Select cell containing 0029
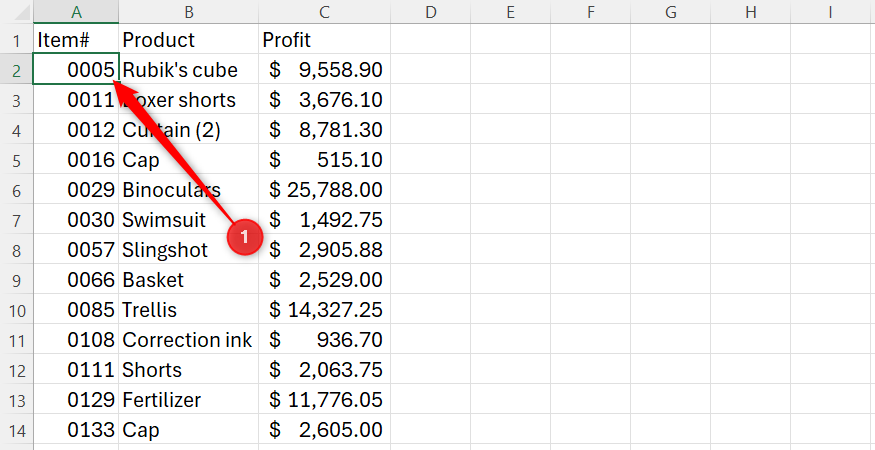875x450 pixels. (x=76, y=190)
